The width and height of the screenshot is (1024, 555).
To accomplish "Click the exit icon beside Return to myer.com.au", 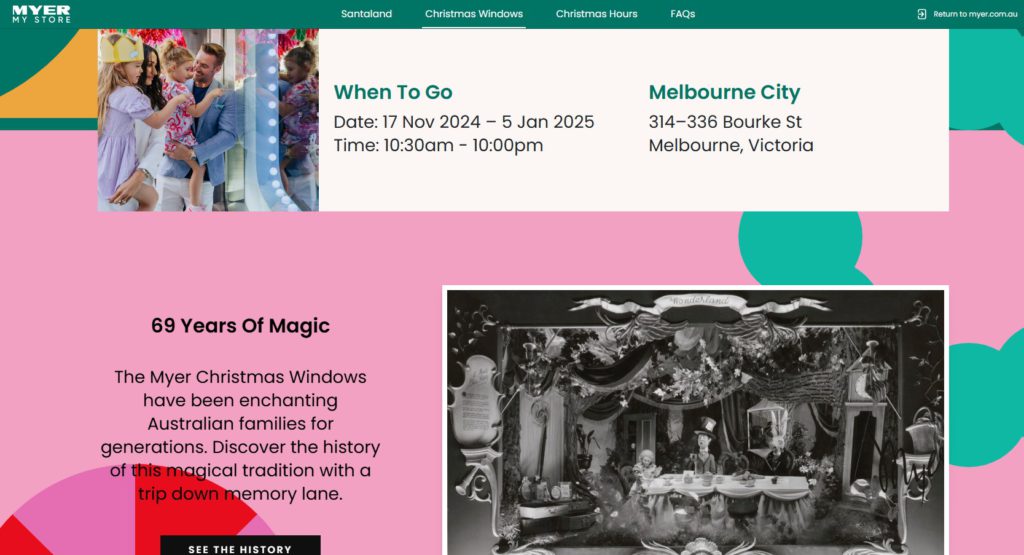I will 922,14.
